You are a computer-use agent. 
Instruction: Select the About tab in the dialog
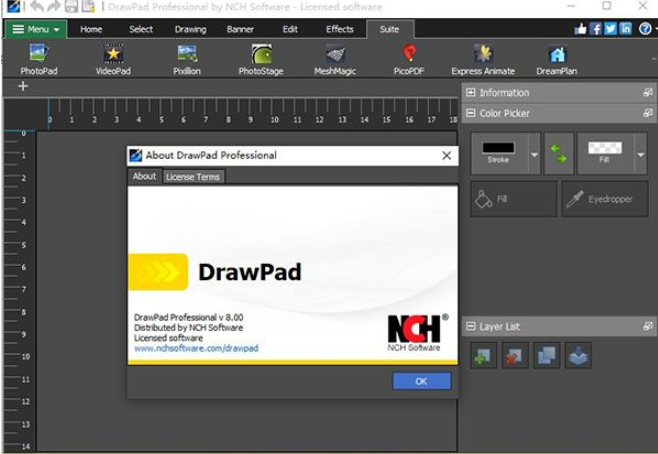tap(144, 176)
